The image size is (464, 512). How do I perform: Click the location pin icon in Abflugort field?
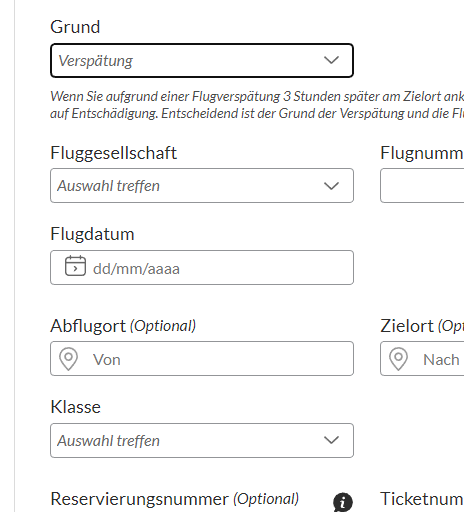point(68,359)
